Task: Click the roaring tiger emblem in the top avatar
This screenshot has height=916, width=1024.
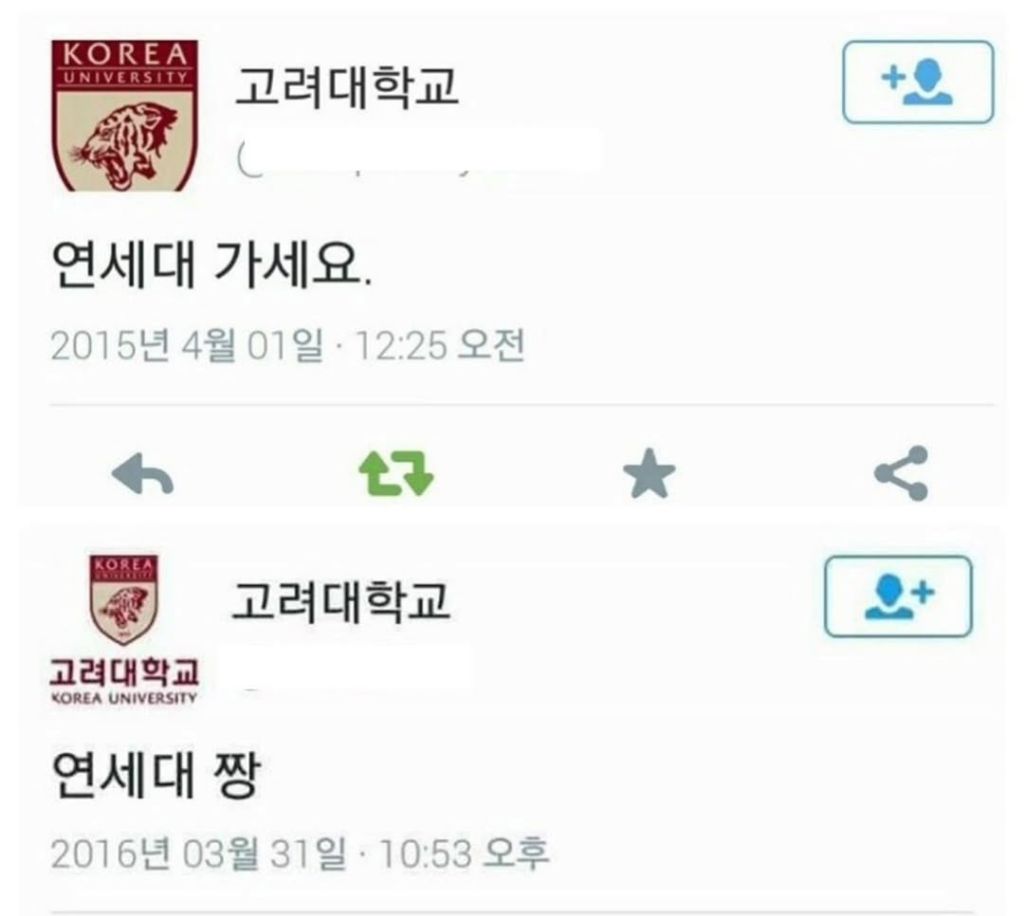Action: click(x=126, y=144)
